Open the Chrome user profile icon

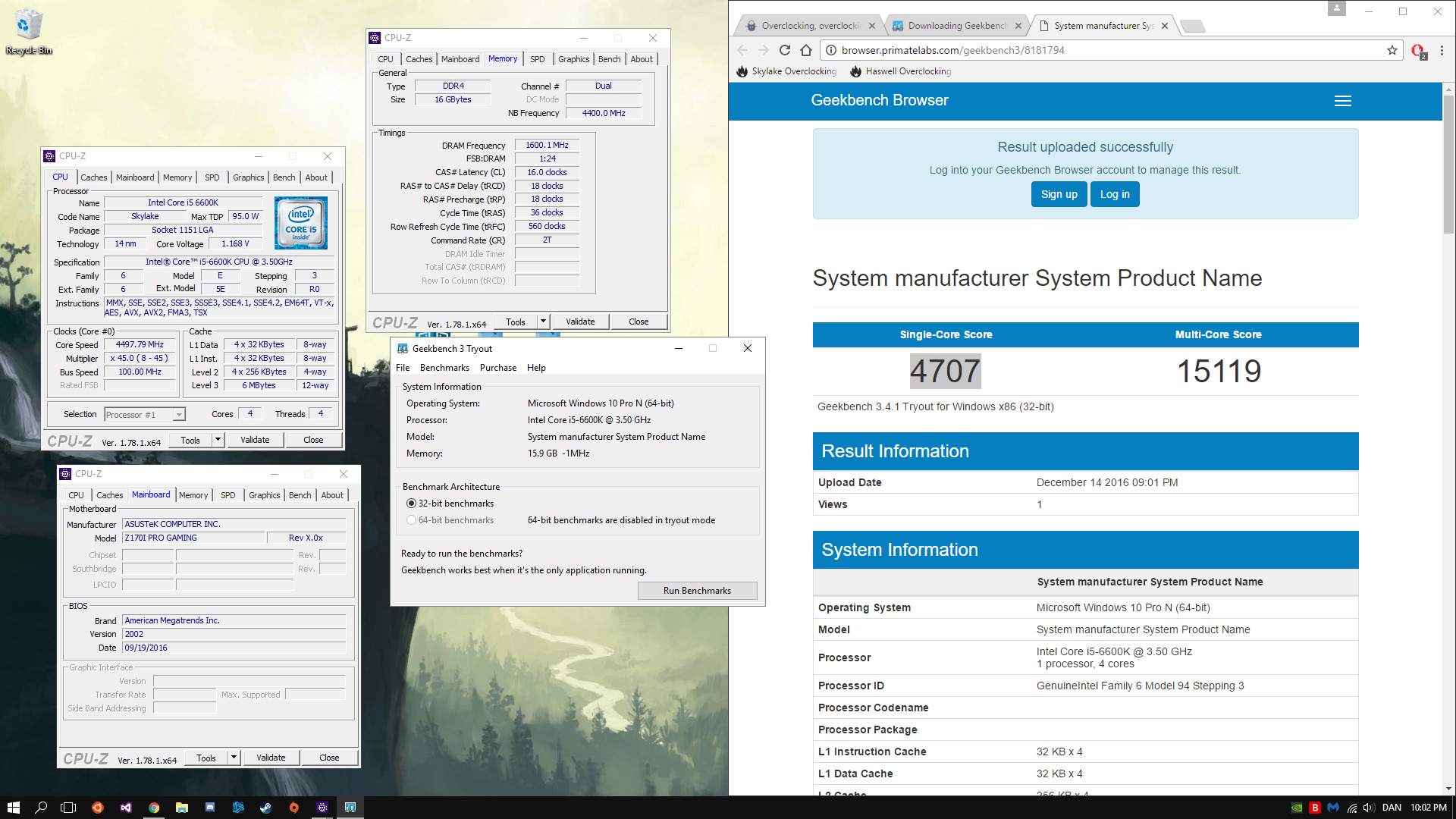pyautogui.click(x=1337, y=8)
